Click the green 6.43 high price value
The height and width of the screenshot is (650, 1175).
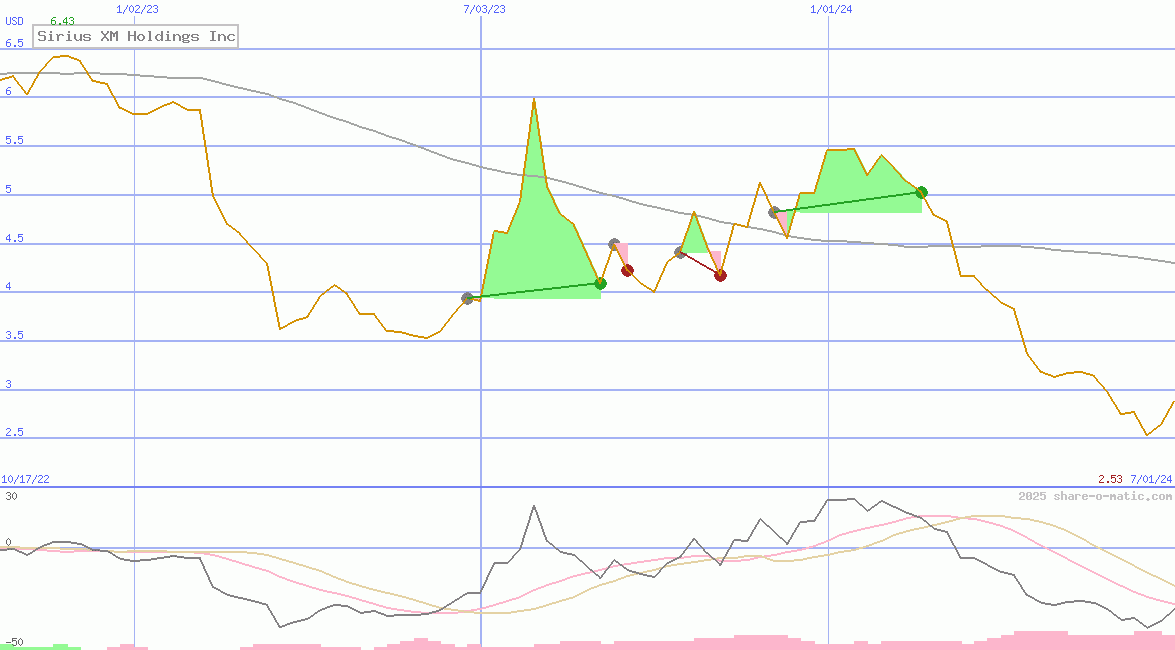(x=62, y=21)
